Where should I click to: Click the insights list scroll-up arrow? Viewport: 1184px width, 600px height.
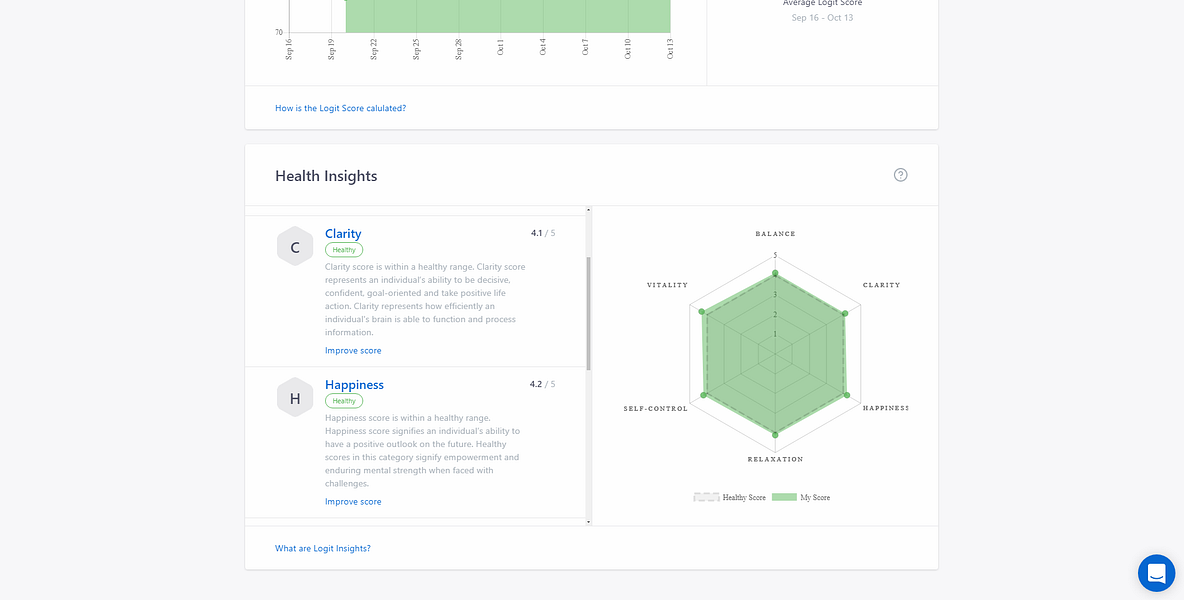(588, 210)
